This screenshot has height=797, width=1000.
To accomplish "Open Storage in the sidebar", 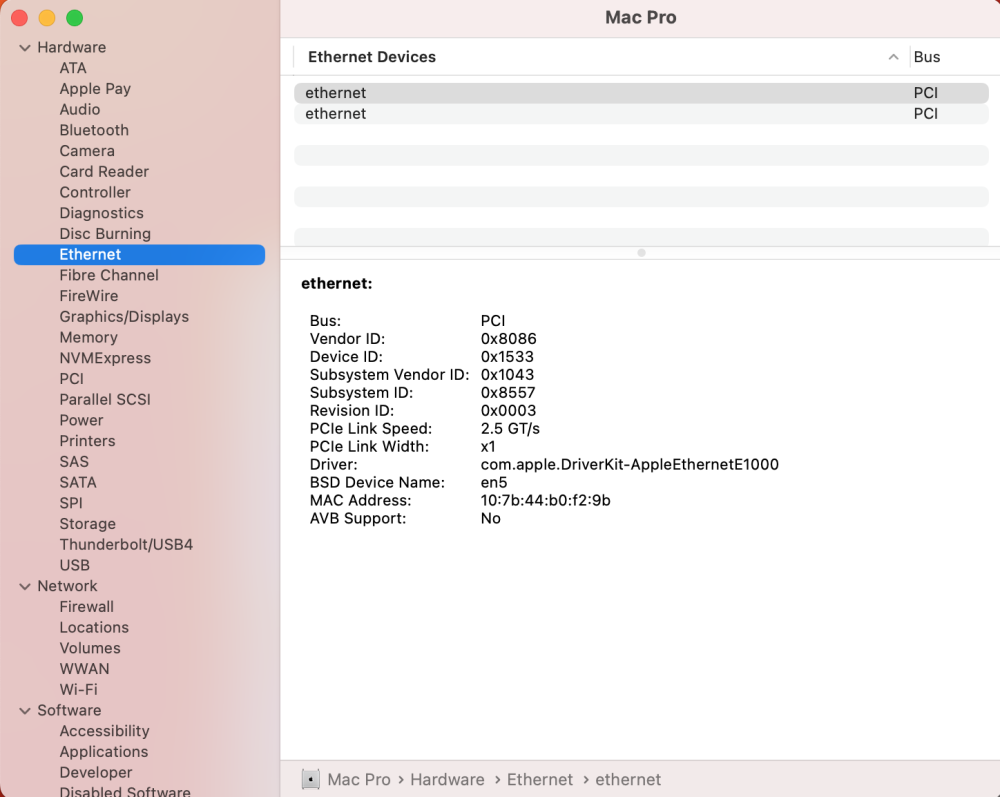I will point(87,524).
